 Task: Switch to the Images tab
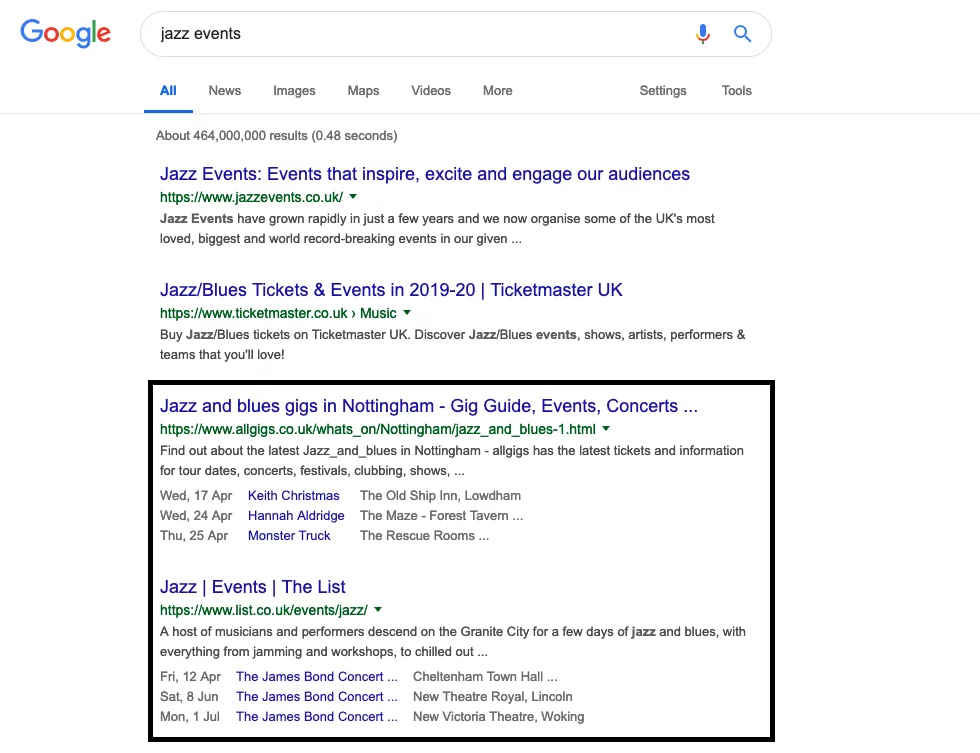[294, 90]
